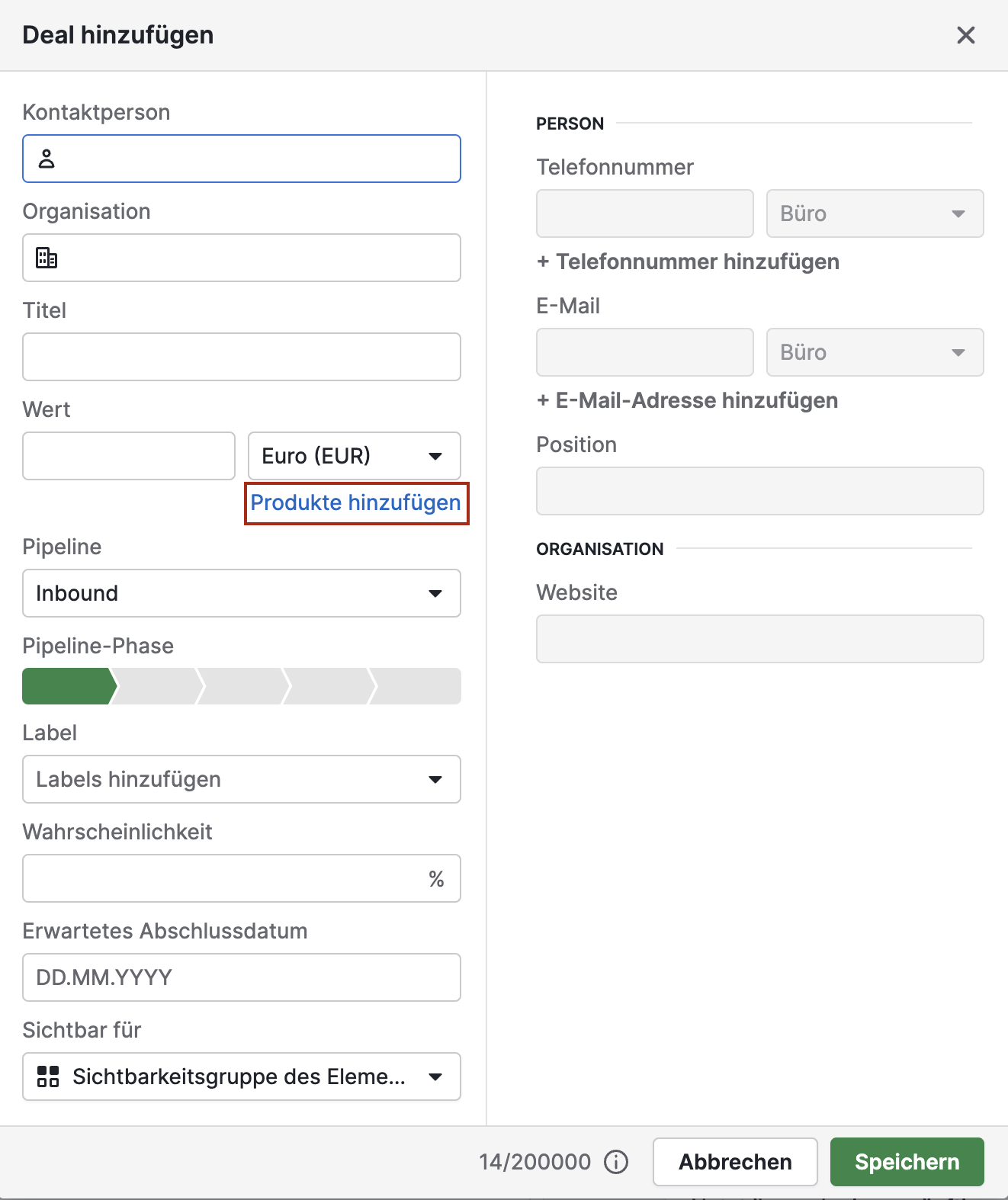Open the Euro (EUR) currency dropdown

coord(354,456)
